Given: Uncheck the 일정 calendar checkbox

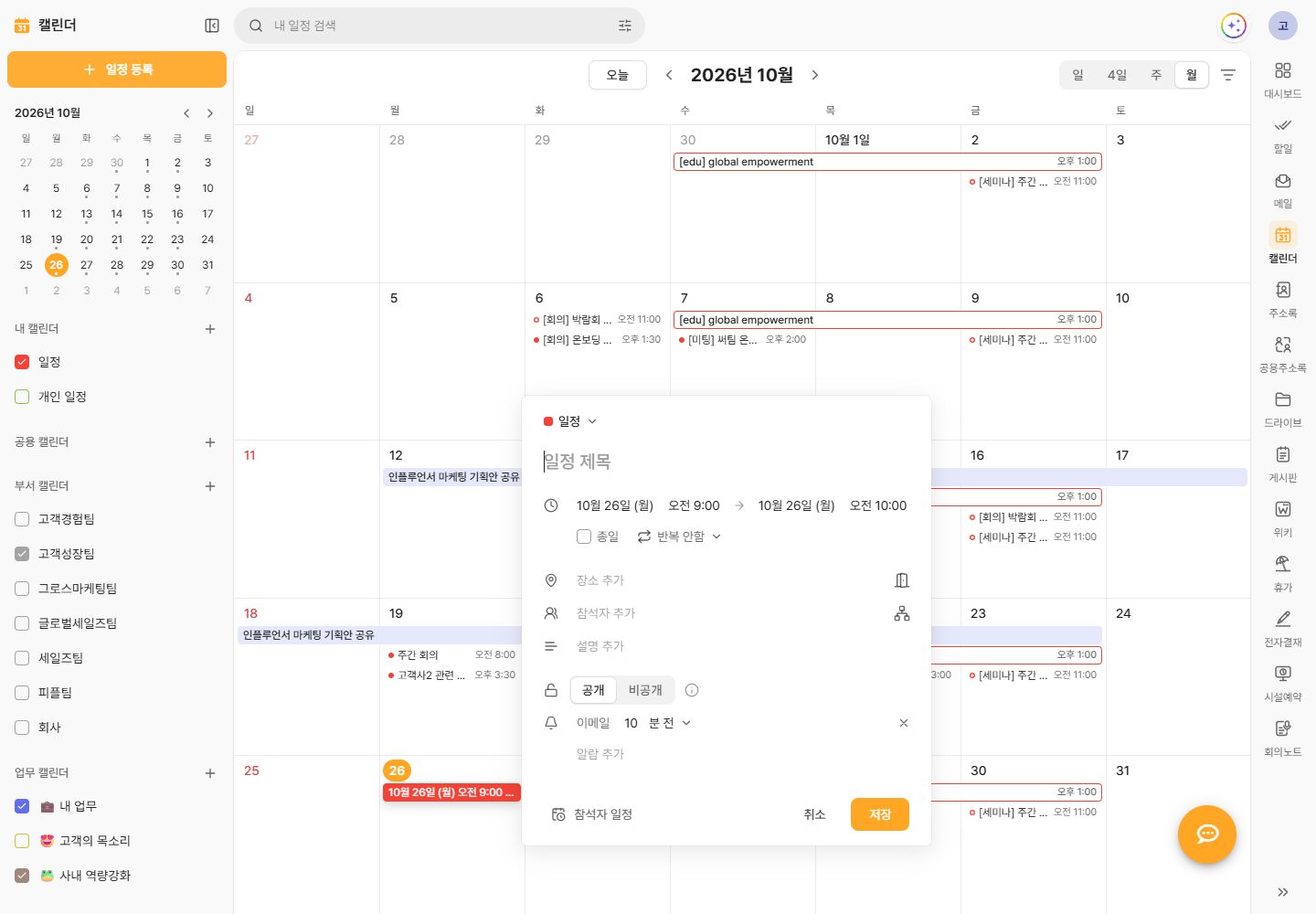Looking at the screenshot, I should click(x=22, y=362).
